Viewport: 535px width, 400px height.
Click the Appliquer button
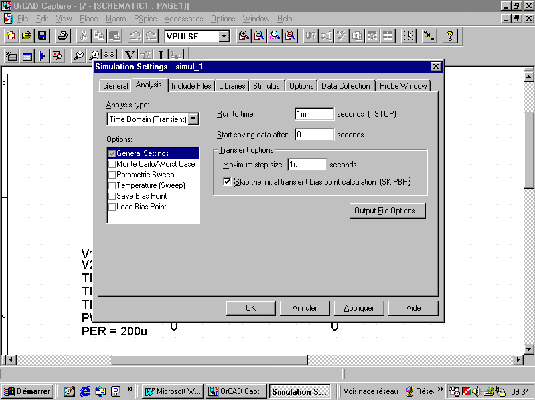coord(358,308)
